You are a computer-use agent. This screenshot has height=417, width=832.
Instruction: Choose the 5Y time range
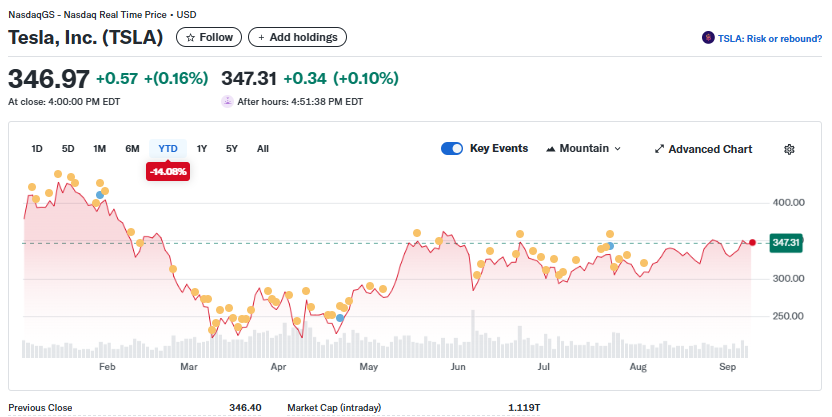tap(232, 149)
